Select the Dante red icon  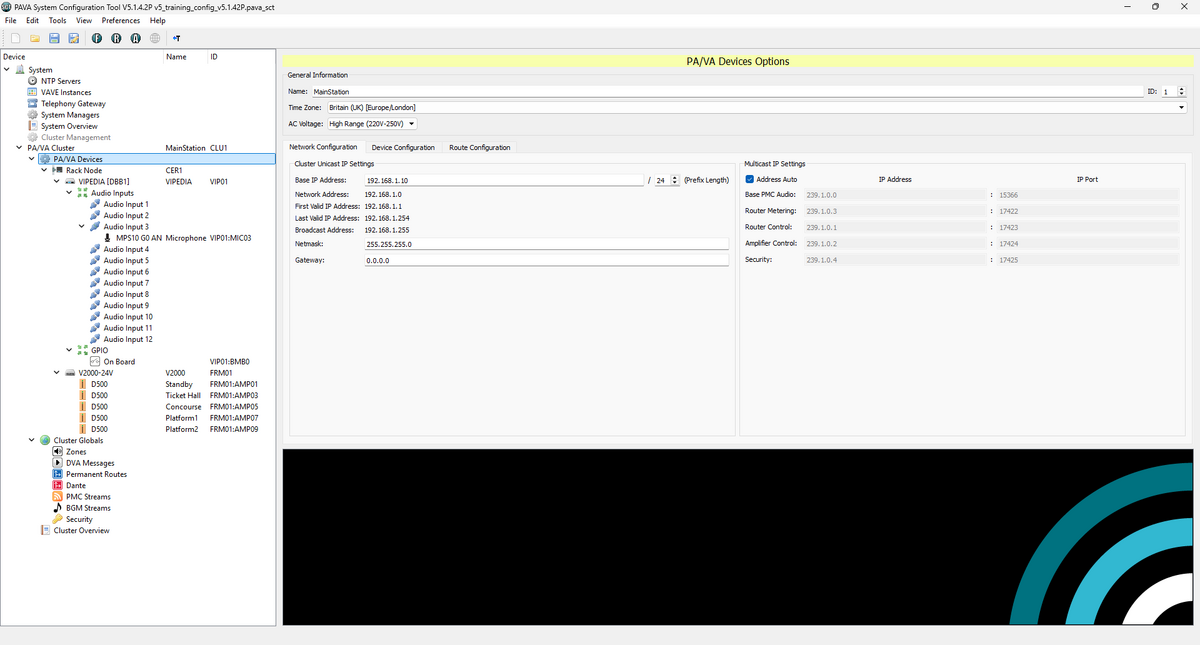[x=57, y=485]
